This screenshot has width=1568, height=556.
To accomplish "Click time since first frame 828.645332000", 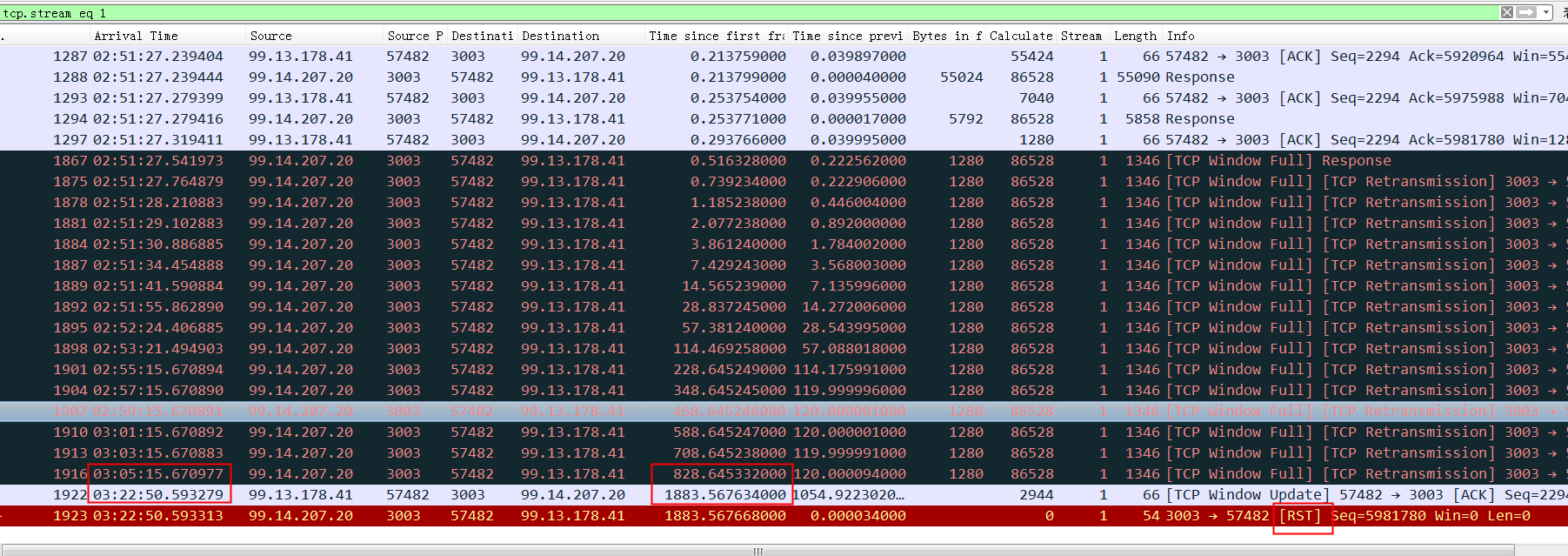I will [x=730, y=474].
